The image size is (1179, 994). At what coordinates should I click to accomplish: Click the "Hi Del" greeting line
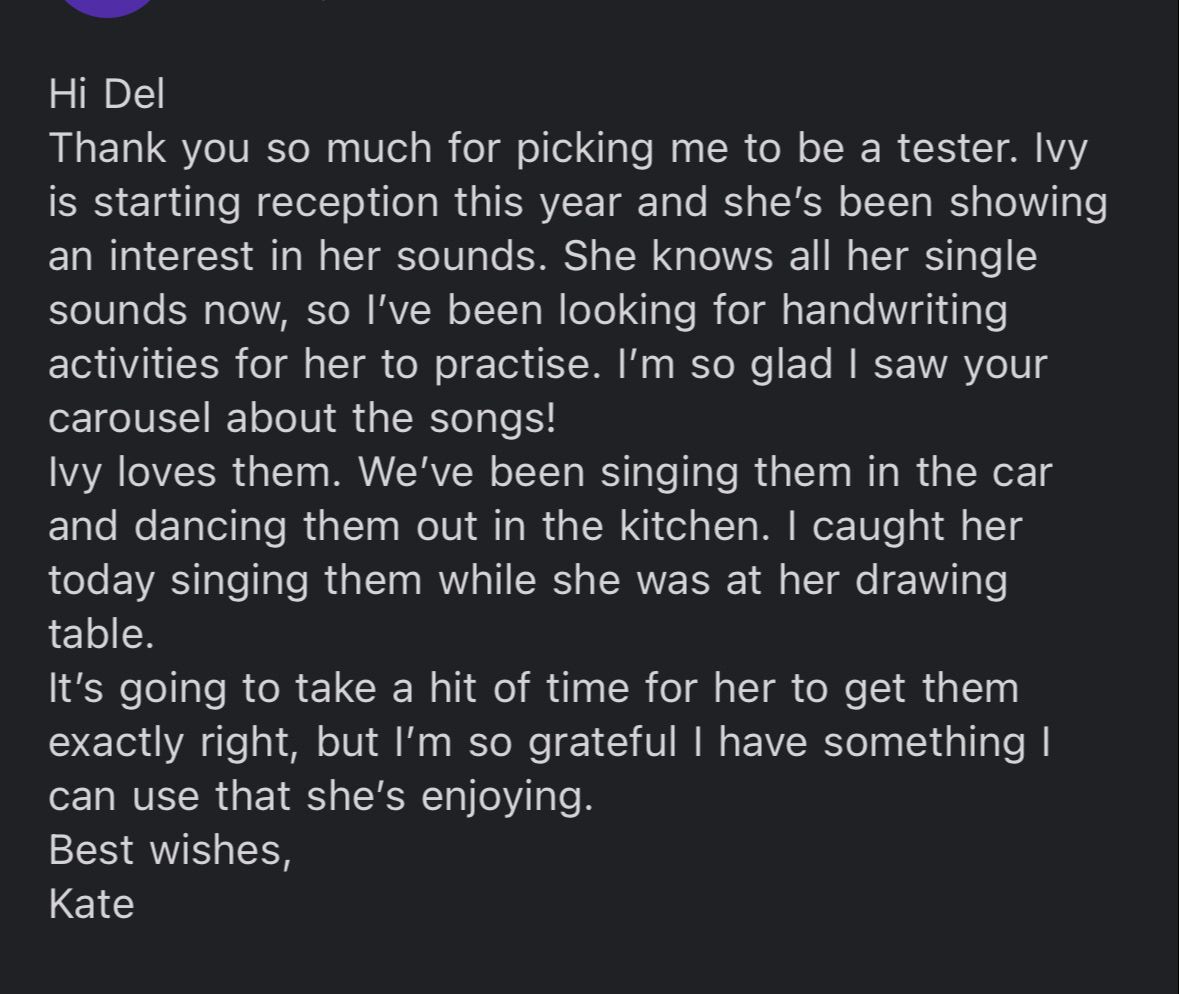click(106, 94)
